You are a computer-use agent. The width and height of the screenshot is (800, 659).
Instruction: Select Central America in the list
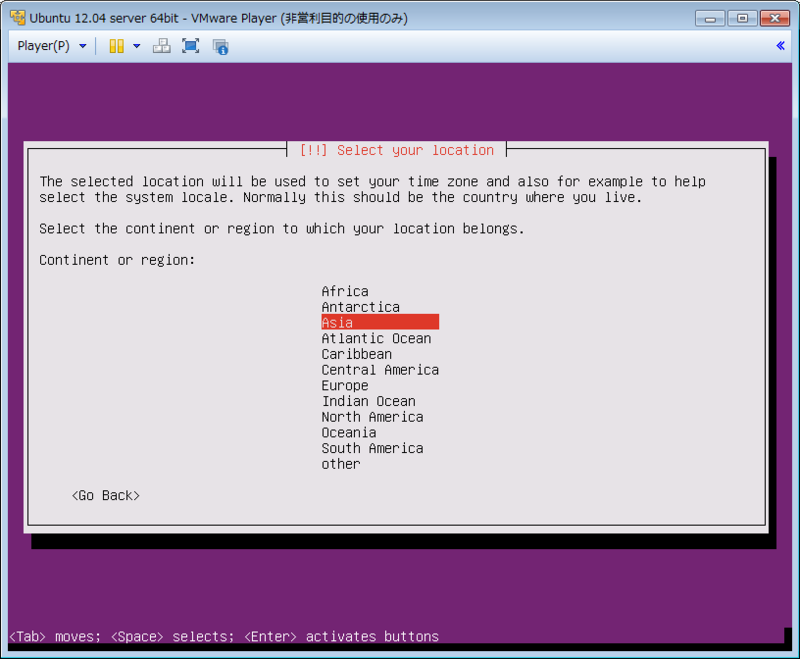380,370
